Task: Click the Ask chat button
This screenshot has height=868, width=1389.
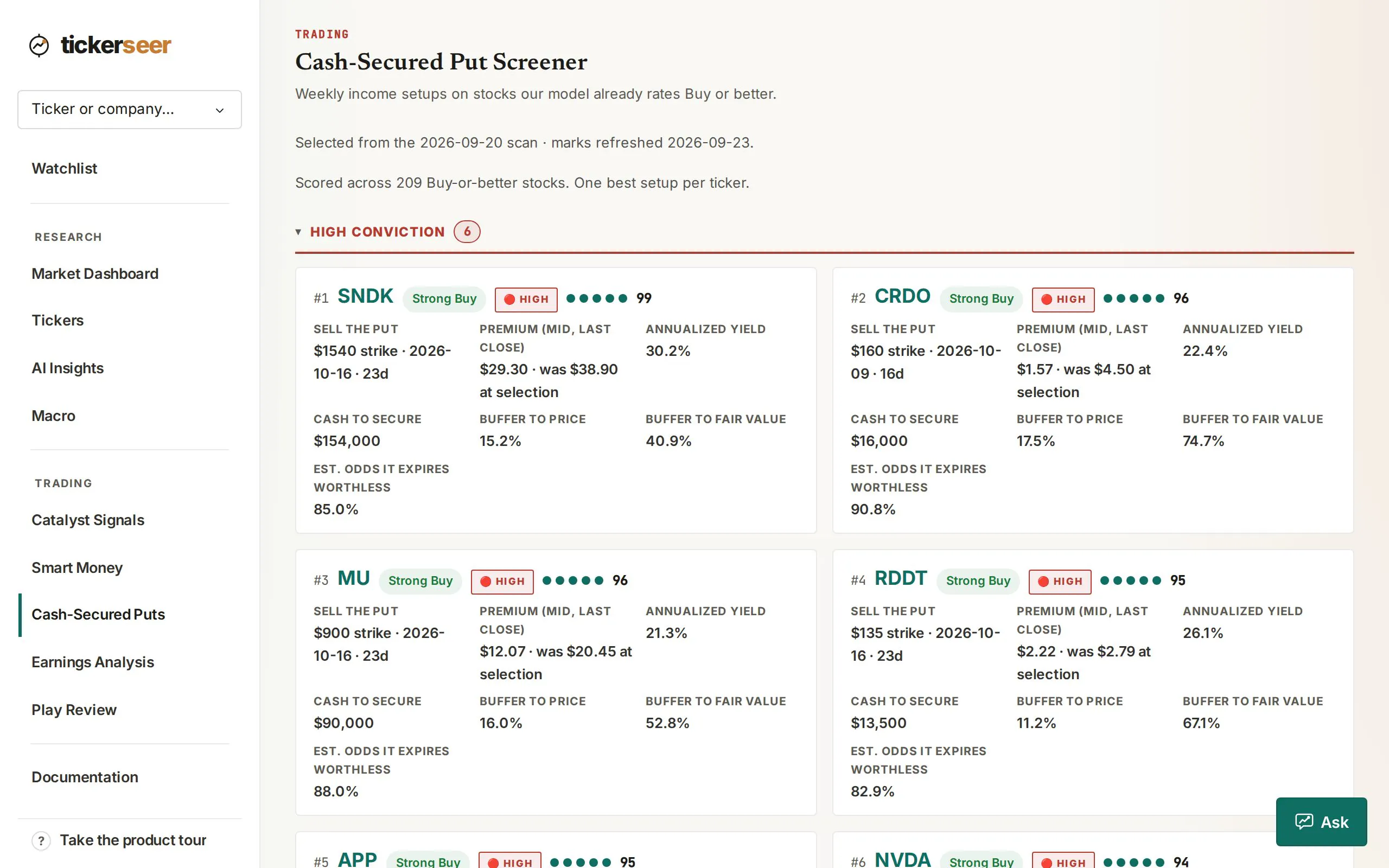Action: pyautogui.click(x=1321, y=821)
